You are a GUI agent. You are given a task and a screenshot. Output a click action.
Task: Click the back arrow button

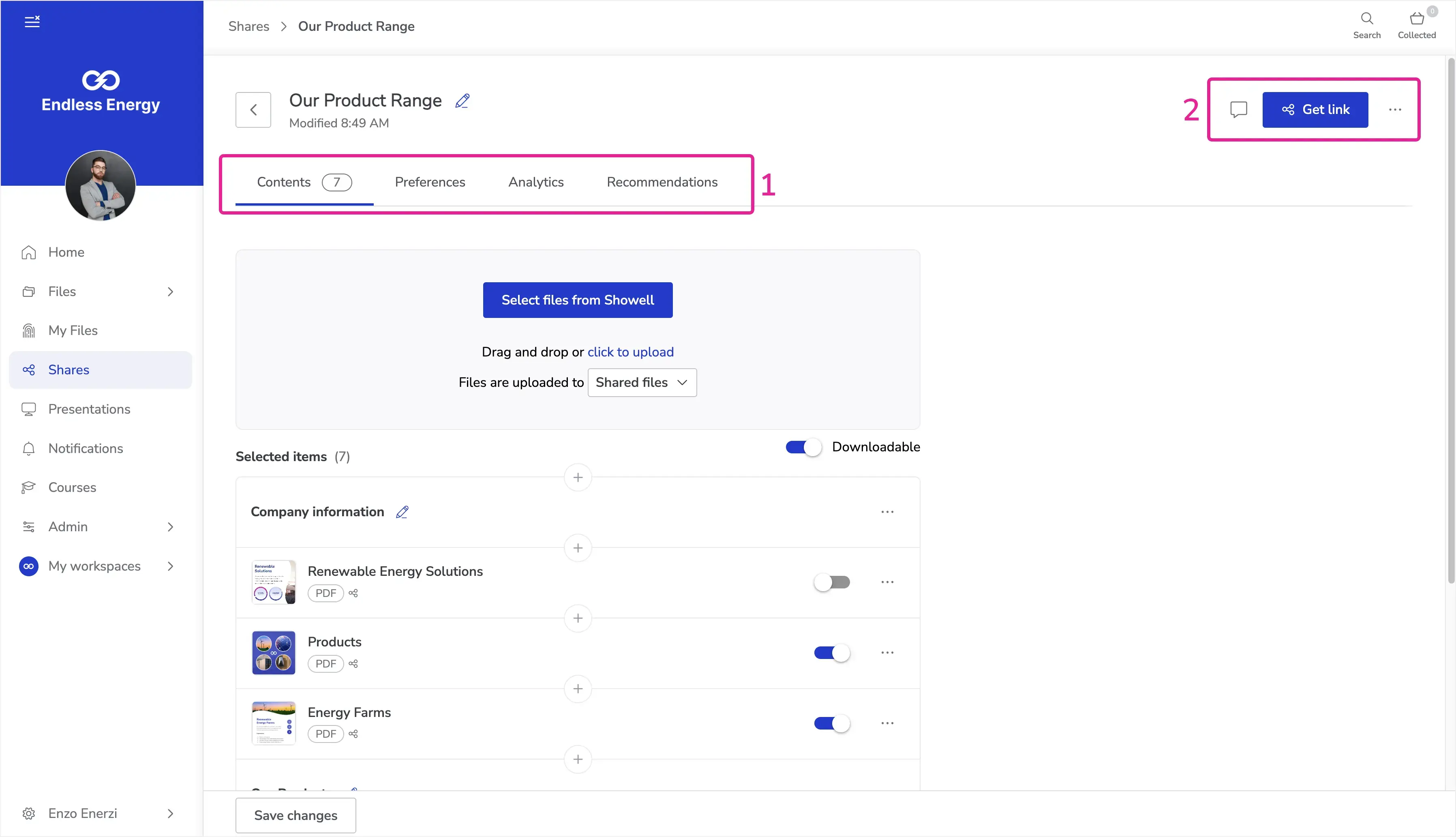click(x=253, y=110)
